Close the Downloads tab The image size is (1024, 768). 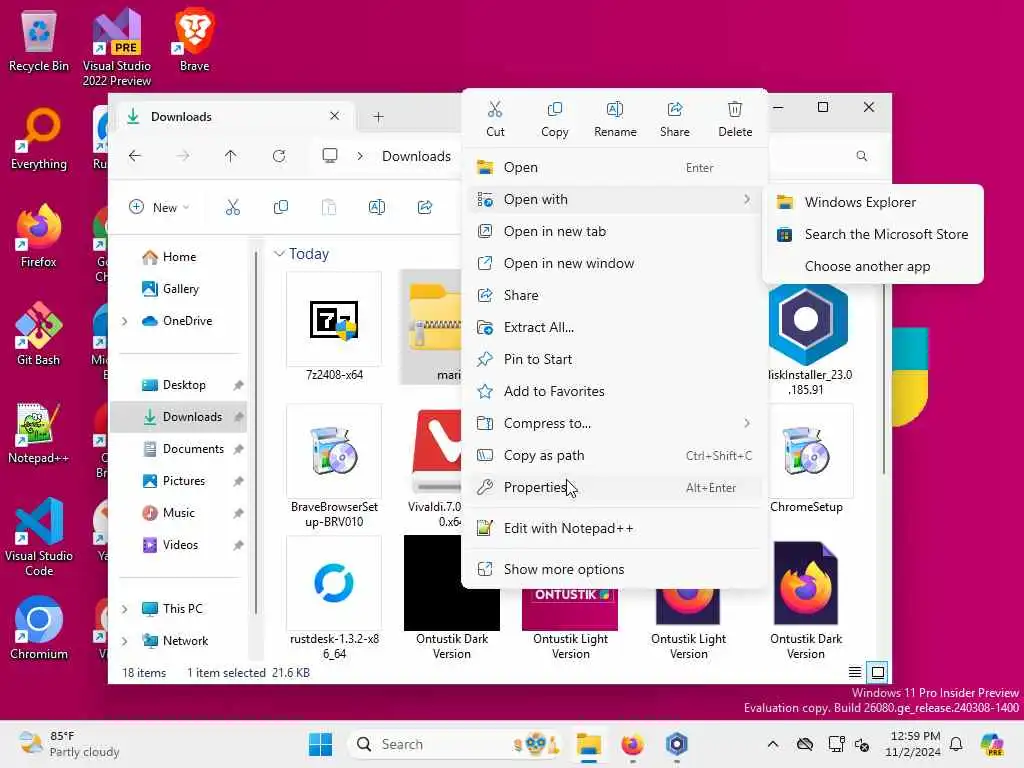coord(334,116)
